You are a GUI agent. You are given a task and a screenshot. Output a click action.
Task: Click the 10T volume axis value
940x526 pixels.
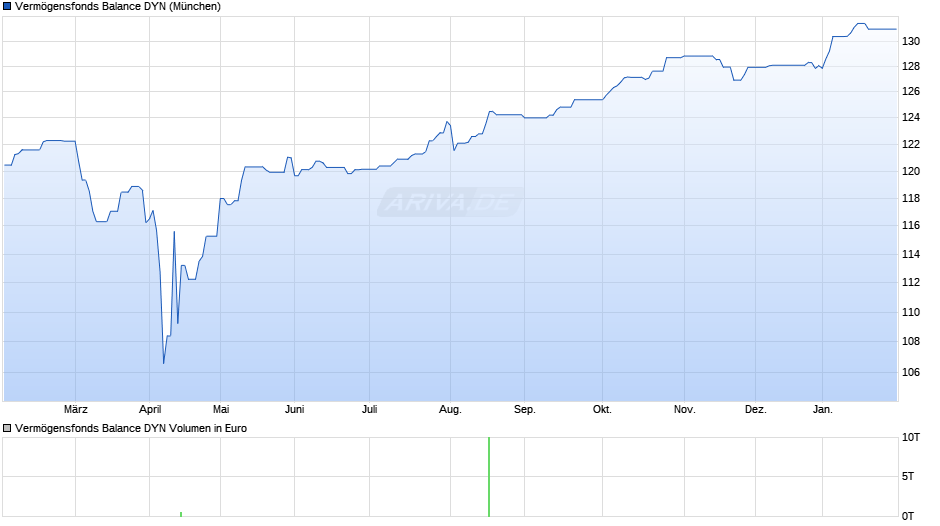(911, 438)
